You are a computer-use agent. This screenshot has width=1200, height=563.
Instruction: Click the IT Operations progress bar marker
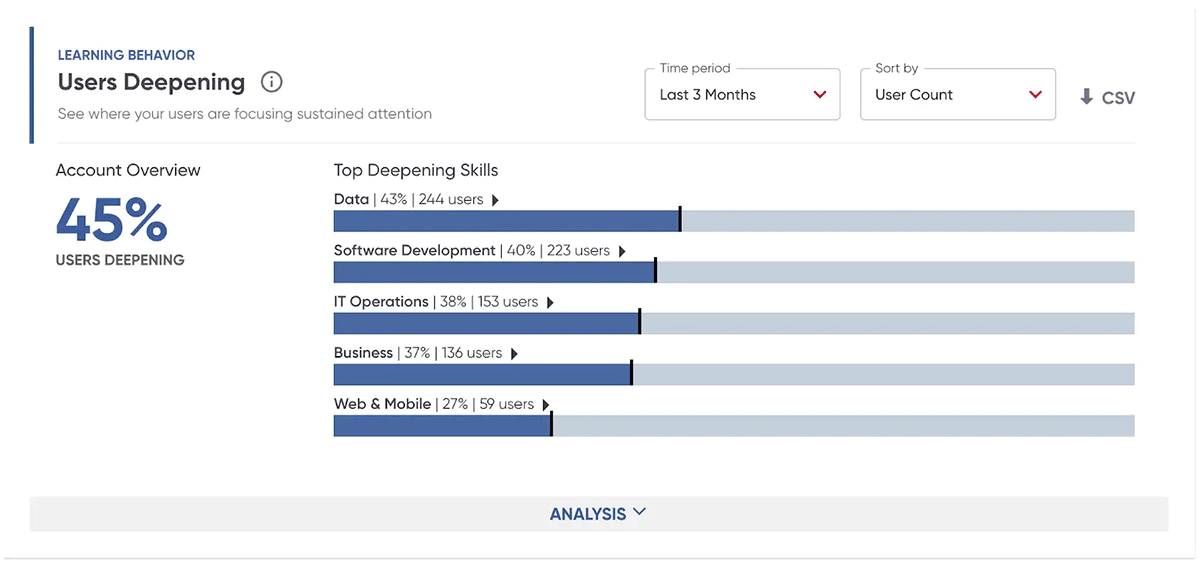(x=639, y=322)
